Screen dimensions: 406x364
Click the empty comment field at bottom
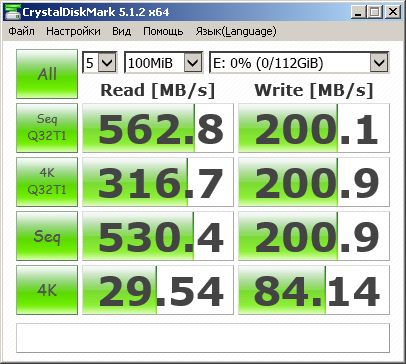point(203,338)
